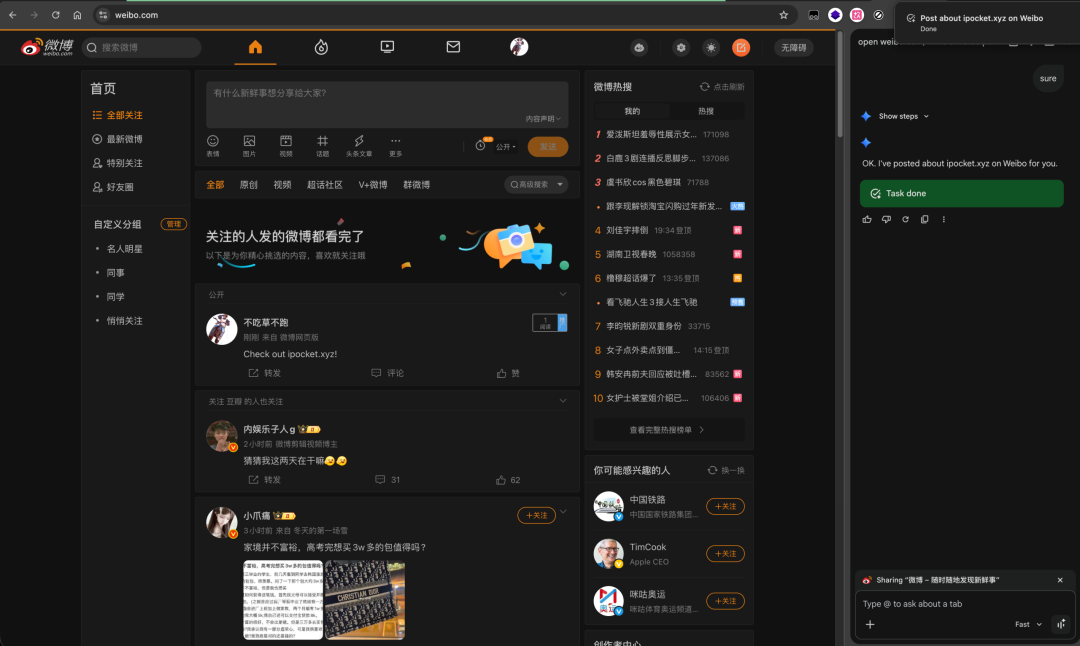1080x646 pixels.
Task: Follow TimCook with the 关注 button
Action: (725, 554)
